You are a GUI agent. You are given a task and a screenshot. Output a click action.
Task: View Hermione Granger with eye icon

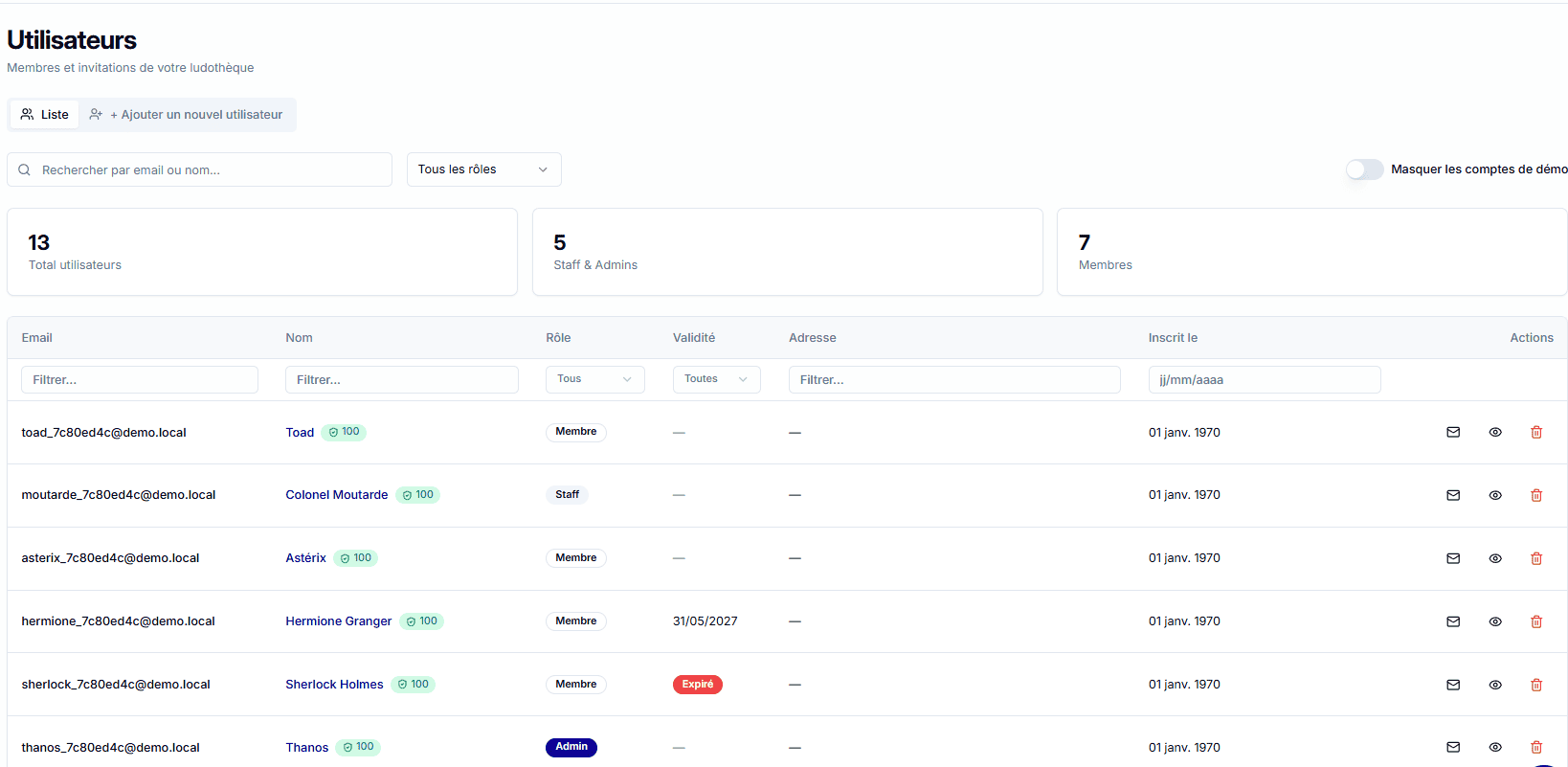(x=1495, y=621)
